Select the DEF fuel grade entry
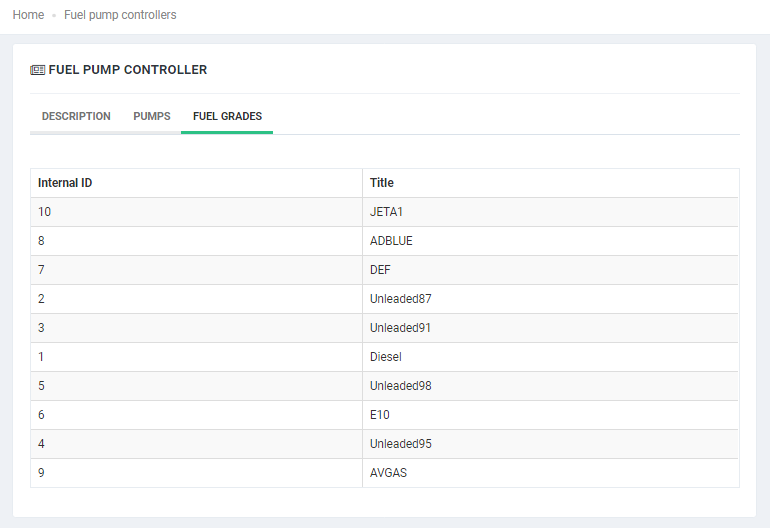Image resolution: width=770 pixels, height=528 pixels. click(380, 270)
